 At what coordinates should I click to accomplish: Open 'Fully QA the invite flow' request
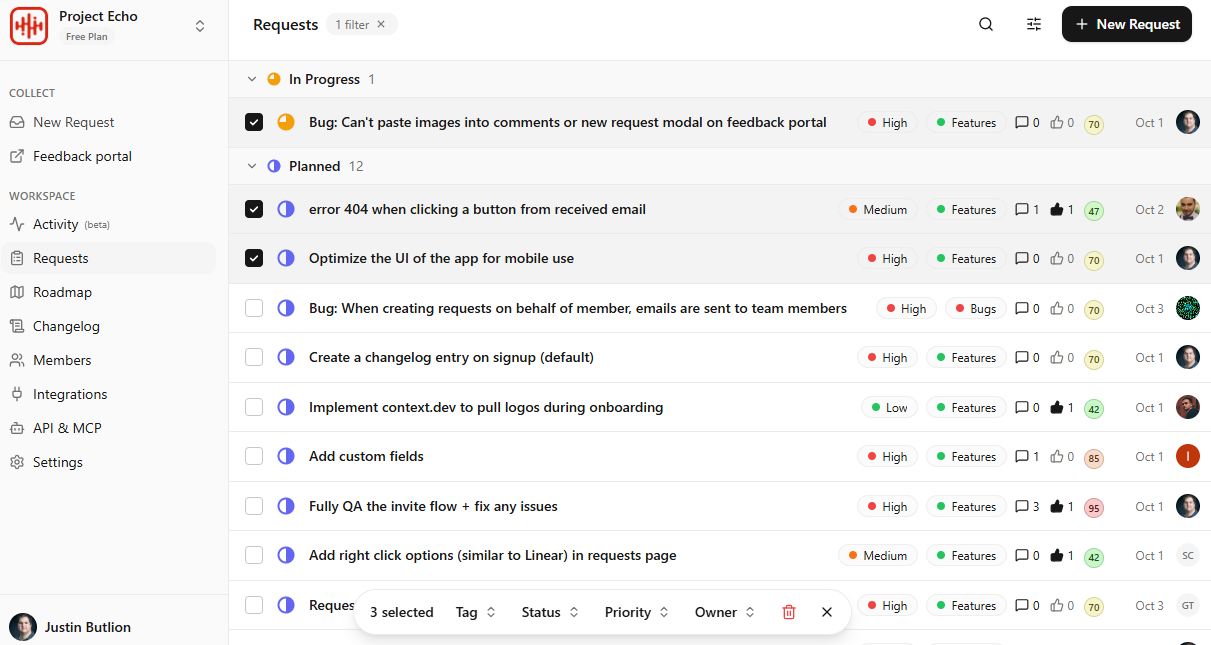coord(433,506)
